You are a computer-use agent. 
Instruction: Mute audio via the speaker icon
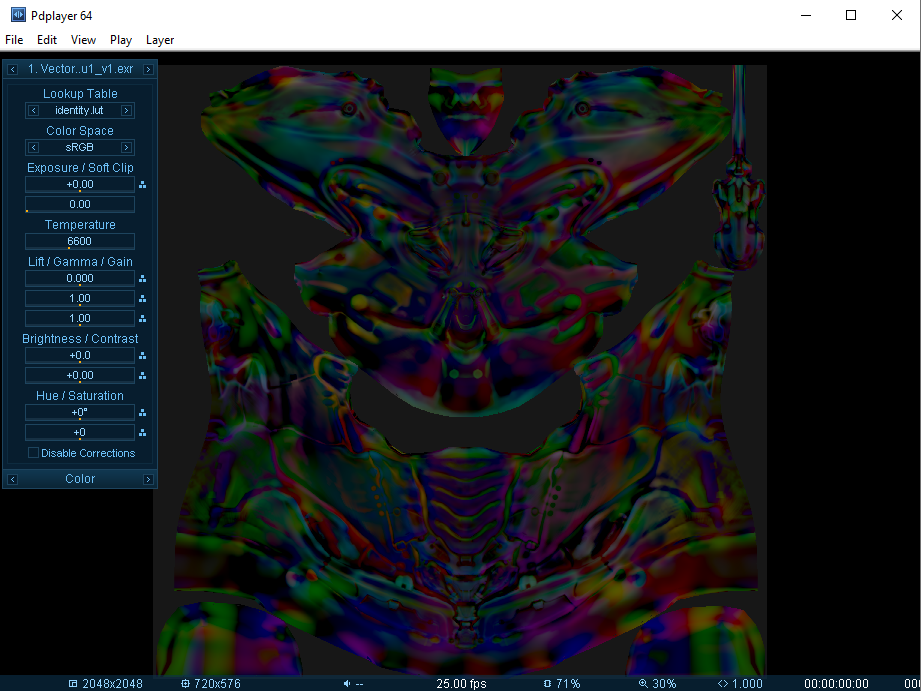pos(347,684)
